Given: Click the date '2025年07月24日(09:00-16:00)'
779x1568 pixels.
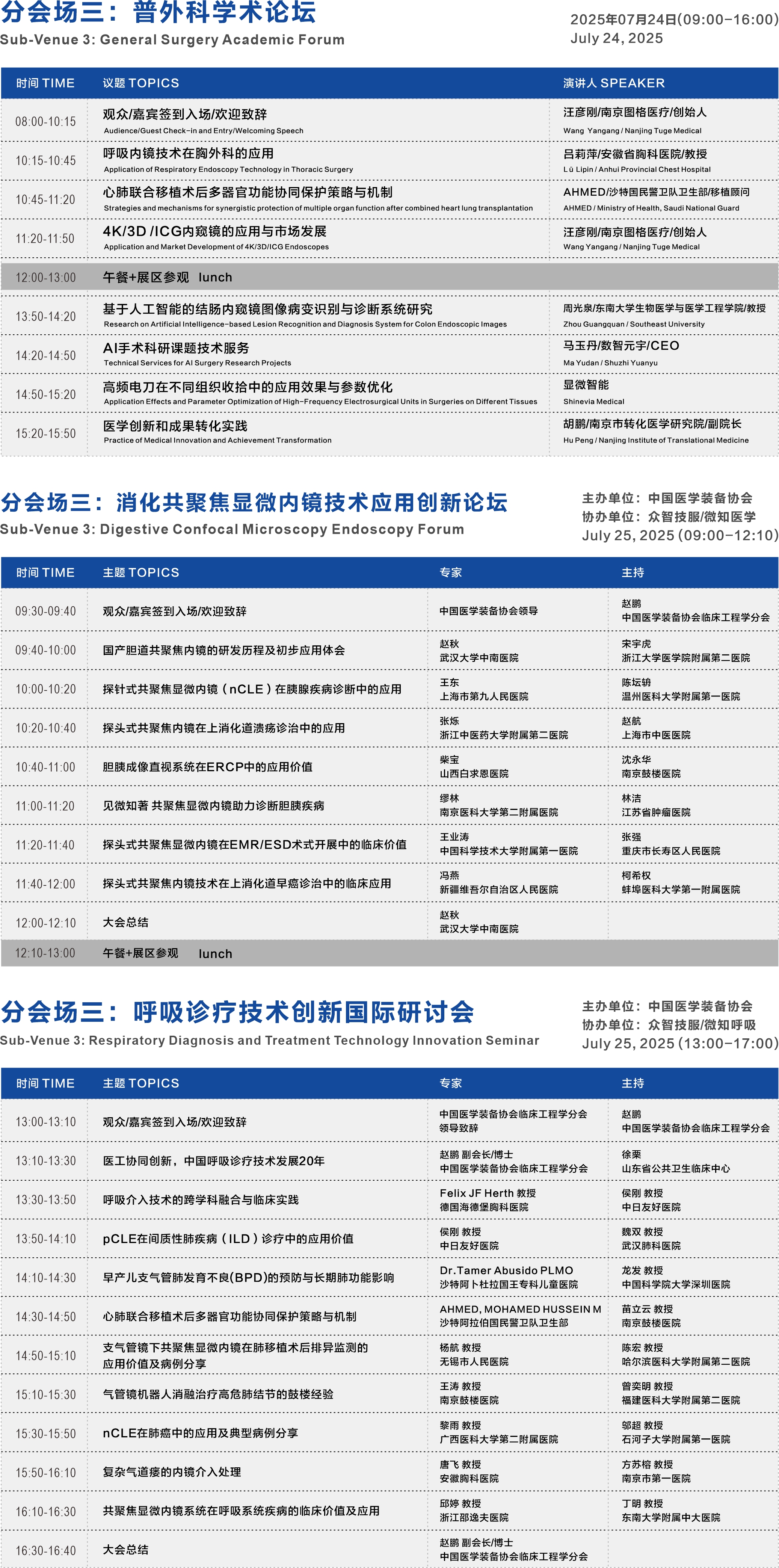Looking at the screenshot, I should point(674,20).
